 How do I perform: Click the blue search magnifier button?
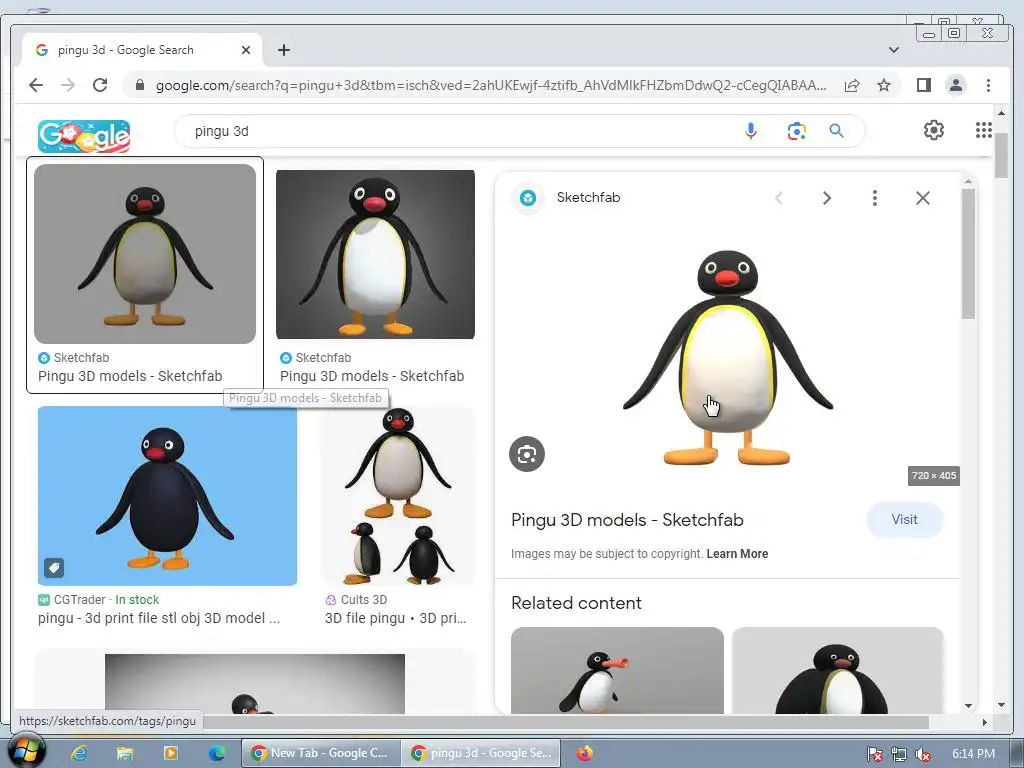pos(837,131)
